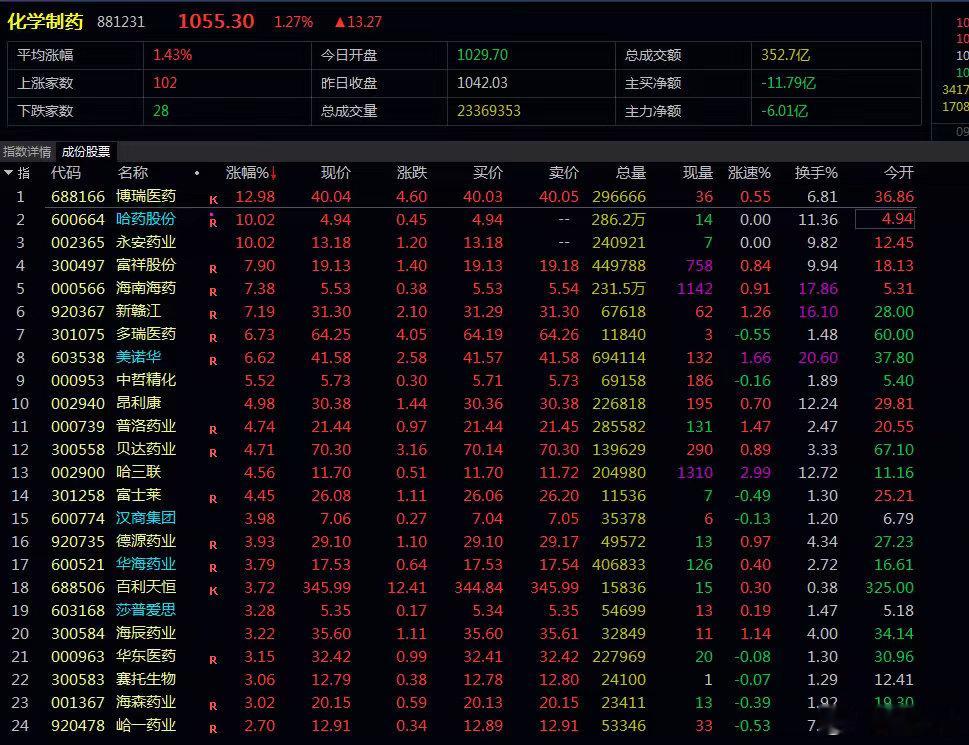Screen dimensions: 969x745
Task: Click the 今开 column header
Action: [x=899, y=173]
